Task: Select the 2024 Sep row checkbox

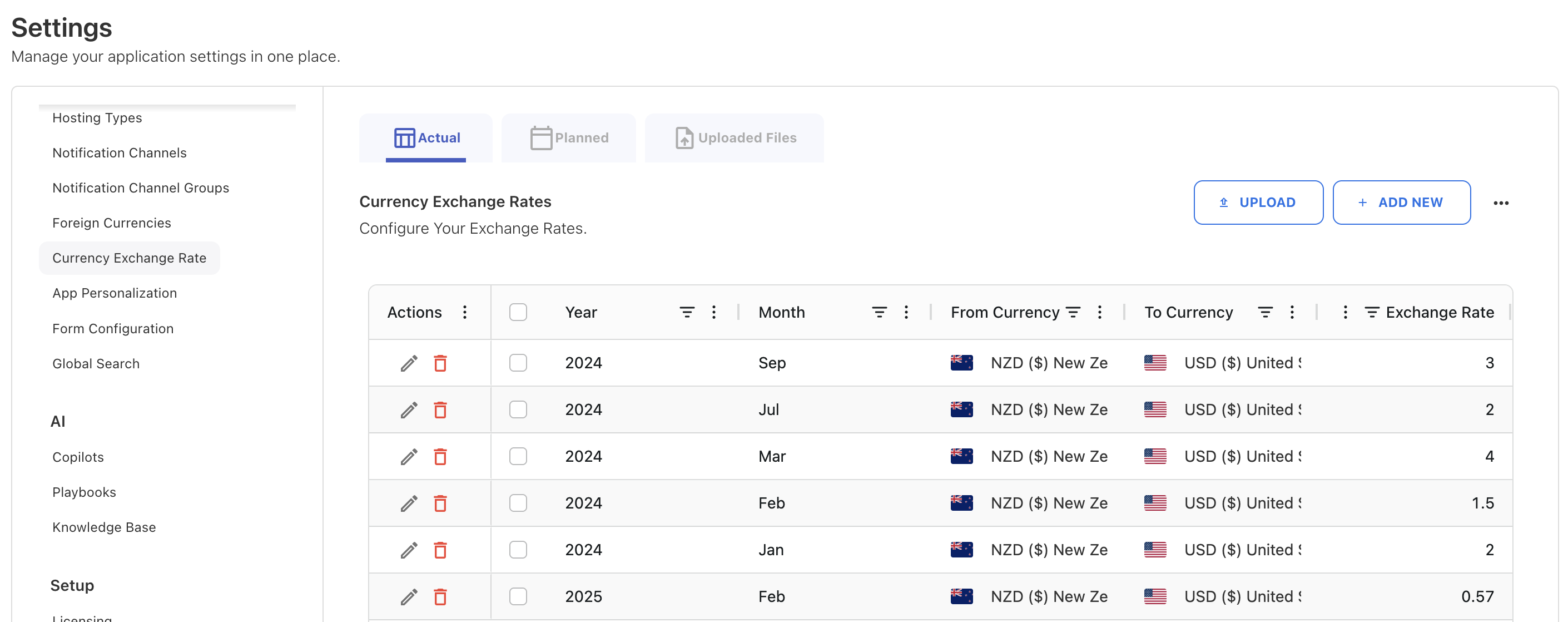Action: coord(518,363)
